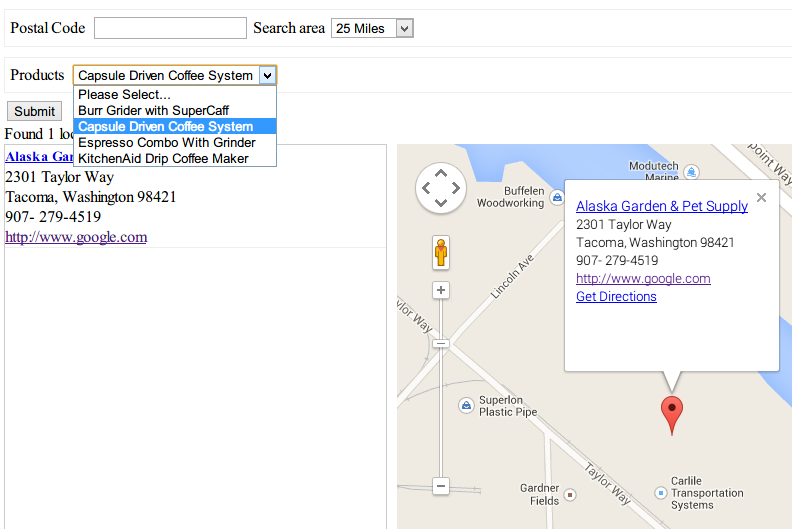Close the map info window
Screen dimensions: 792x529
761,198
